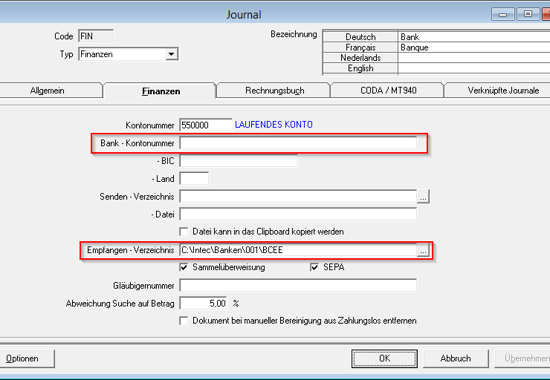550x380 pixels.
Task: Open the Optionen button
Action: pos(26,359)
